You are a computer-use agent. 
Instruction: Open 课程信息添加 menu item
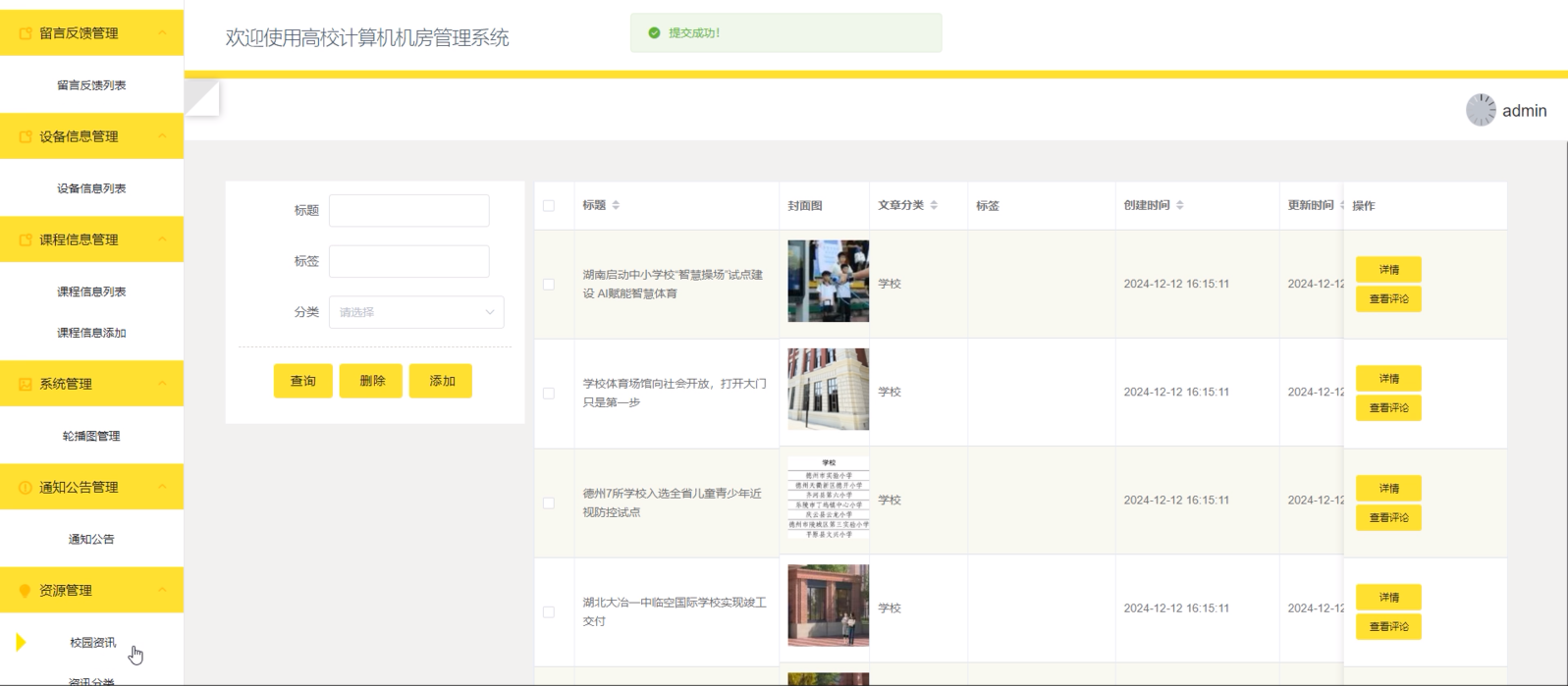coord(91,333)
